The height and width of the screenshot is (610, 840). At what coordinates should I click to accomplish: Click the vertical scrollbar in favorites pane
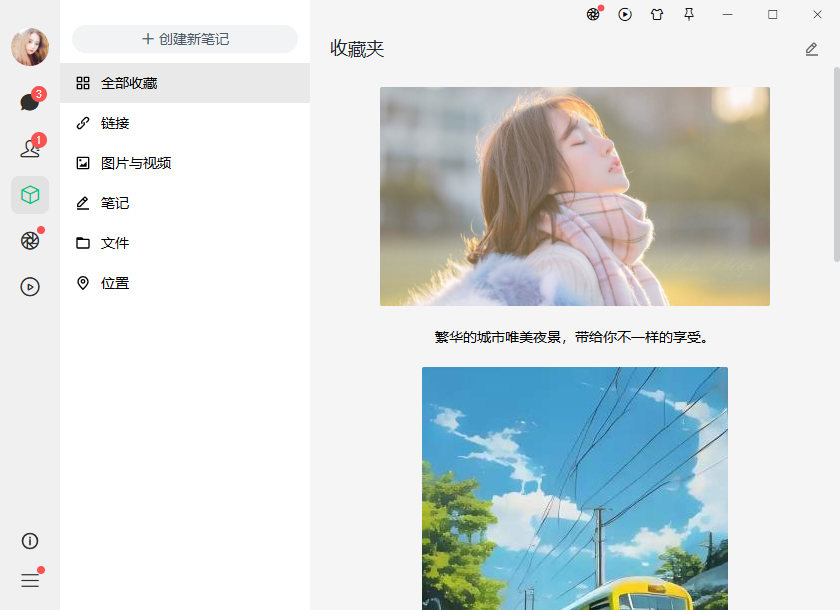(836, 164)
